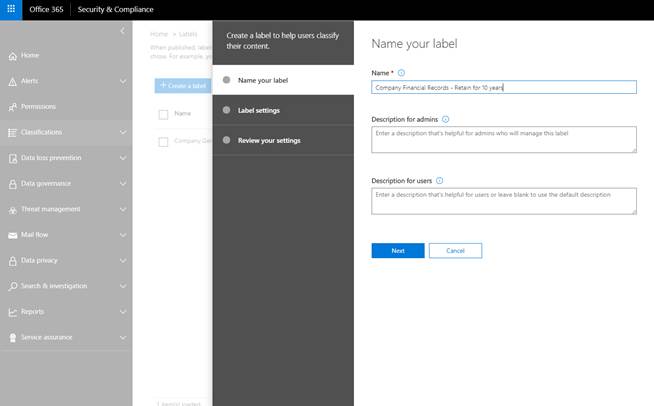Collapse the left navigation pane
The image size is (654, 406).
[122, 31]
